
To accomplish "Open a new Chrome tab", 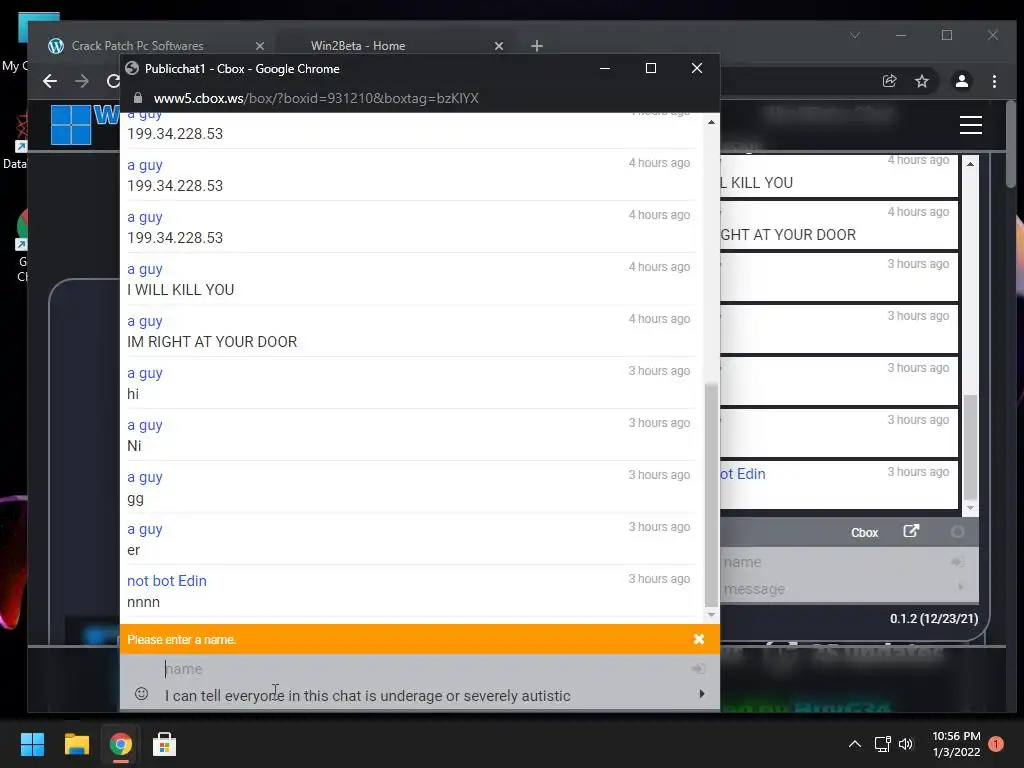I will tap(537, 46).
